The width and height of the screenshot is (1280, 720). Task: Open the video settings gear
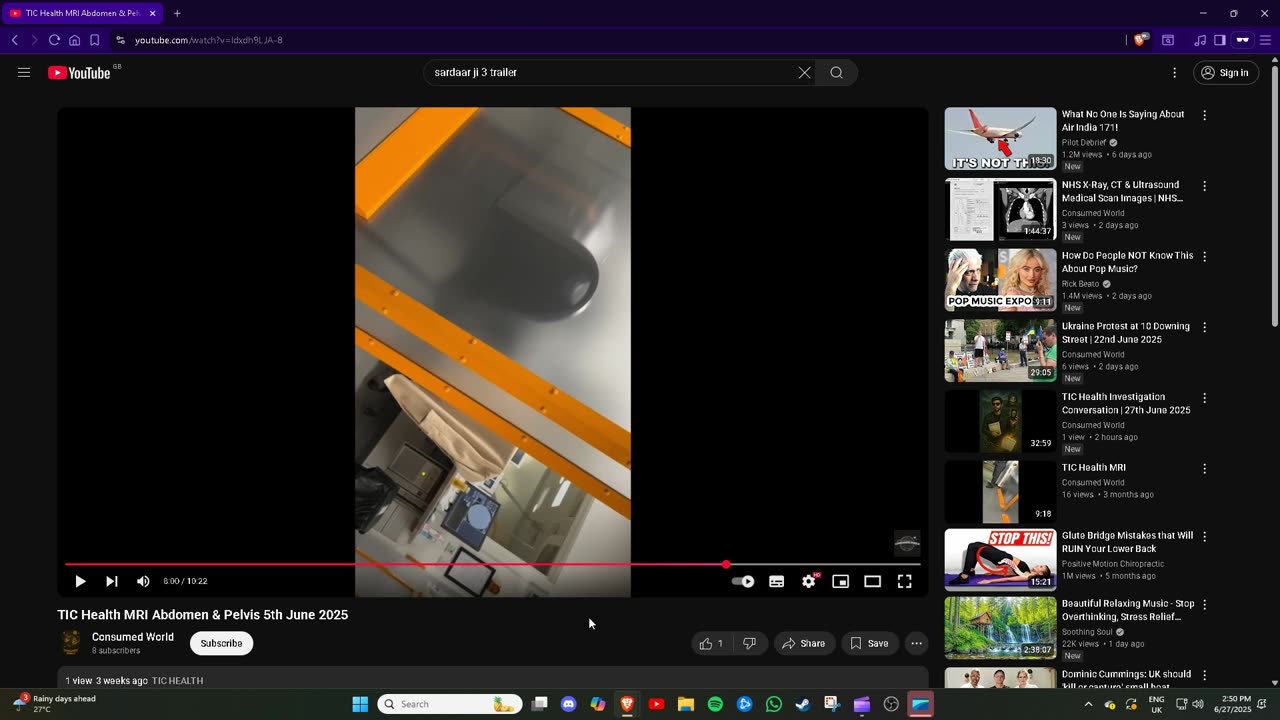(x=809, y=581)
